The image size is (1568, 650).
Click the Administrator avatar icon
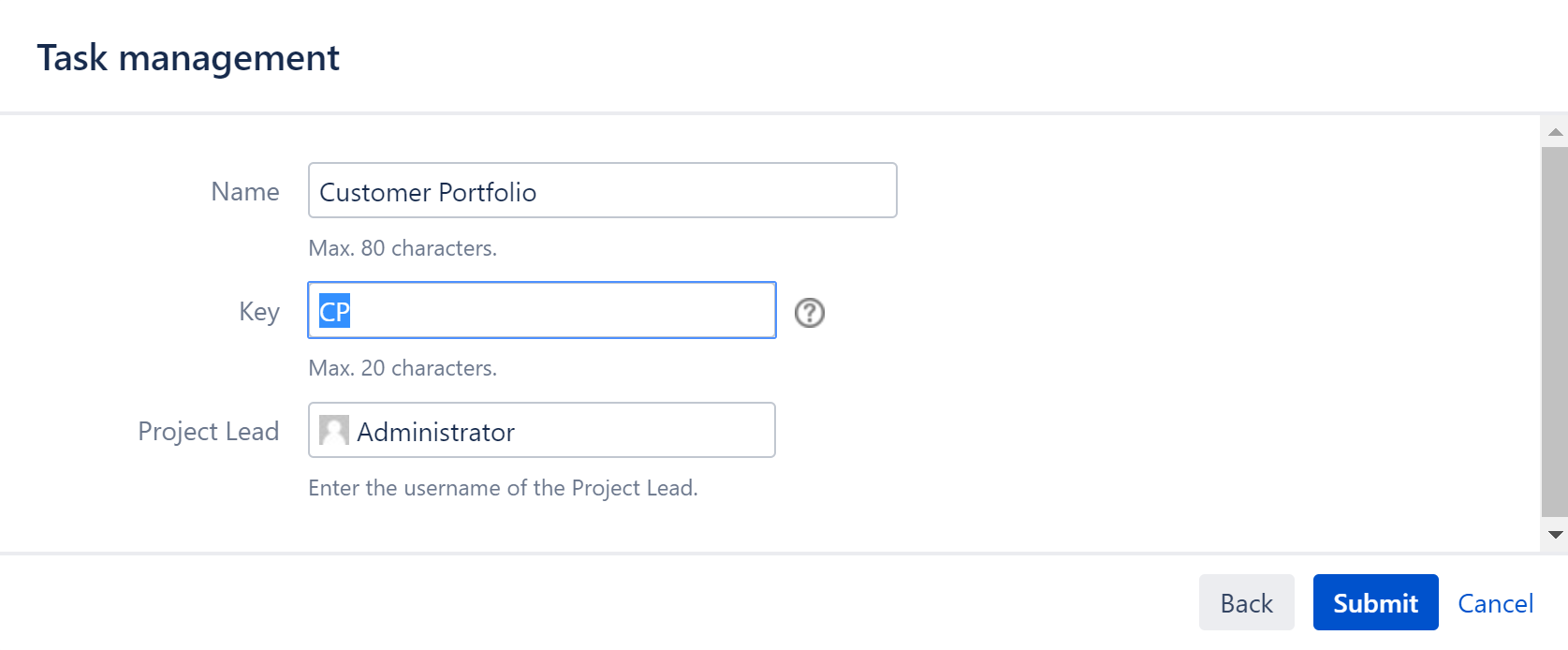pyautogui.click(x=333, y=431)
